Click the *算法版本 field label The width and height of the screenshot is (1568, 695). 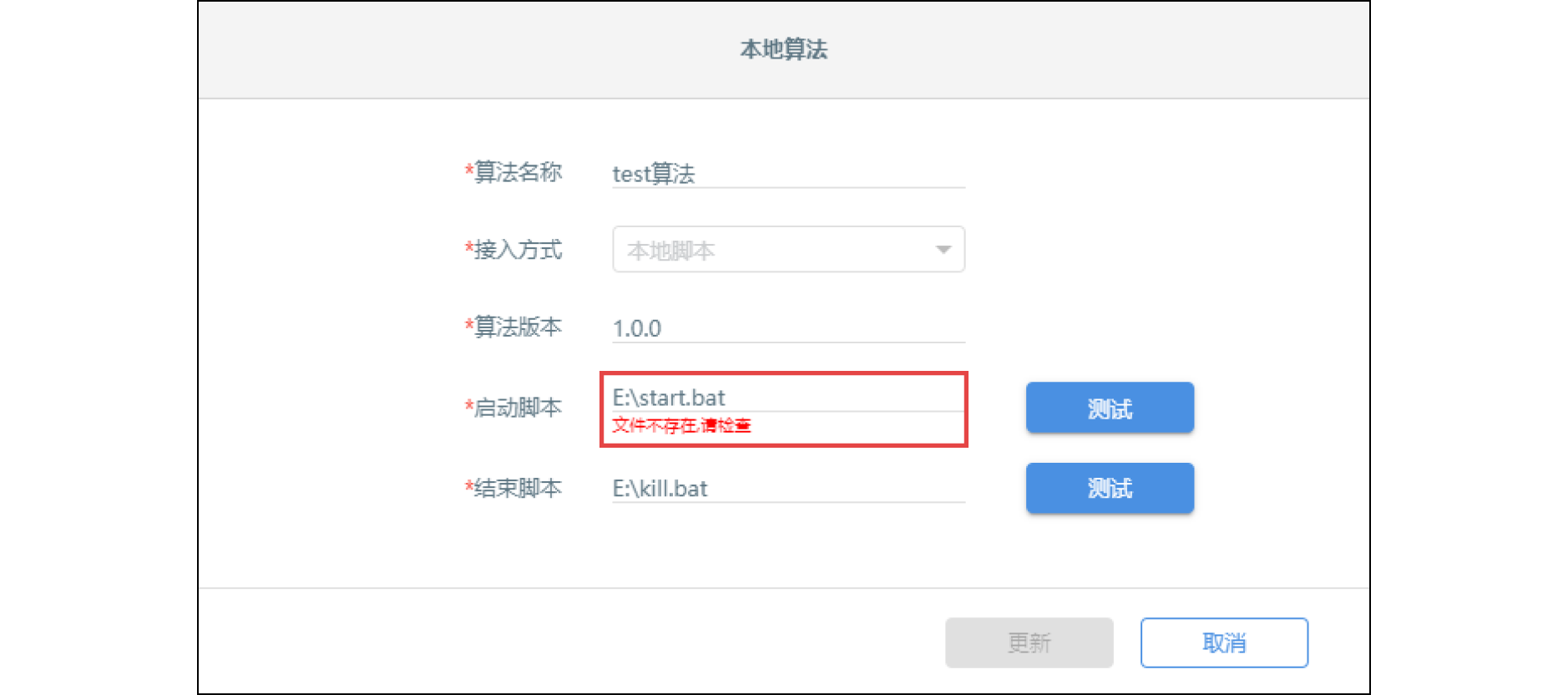tap(513, 327)
